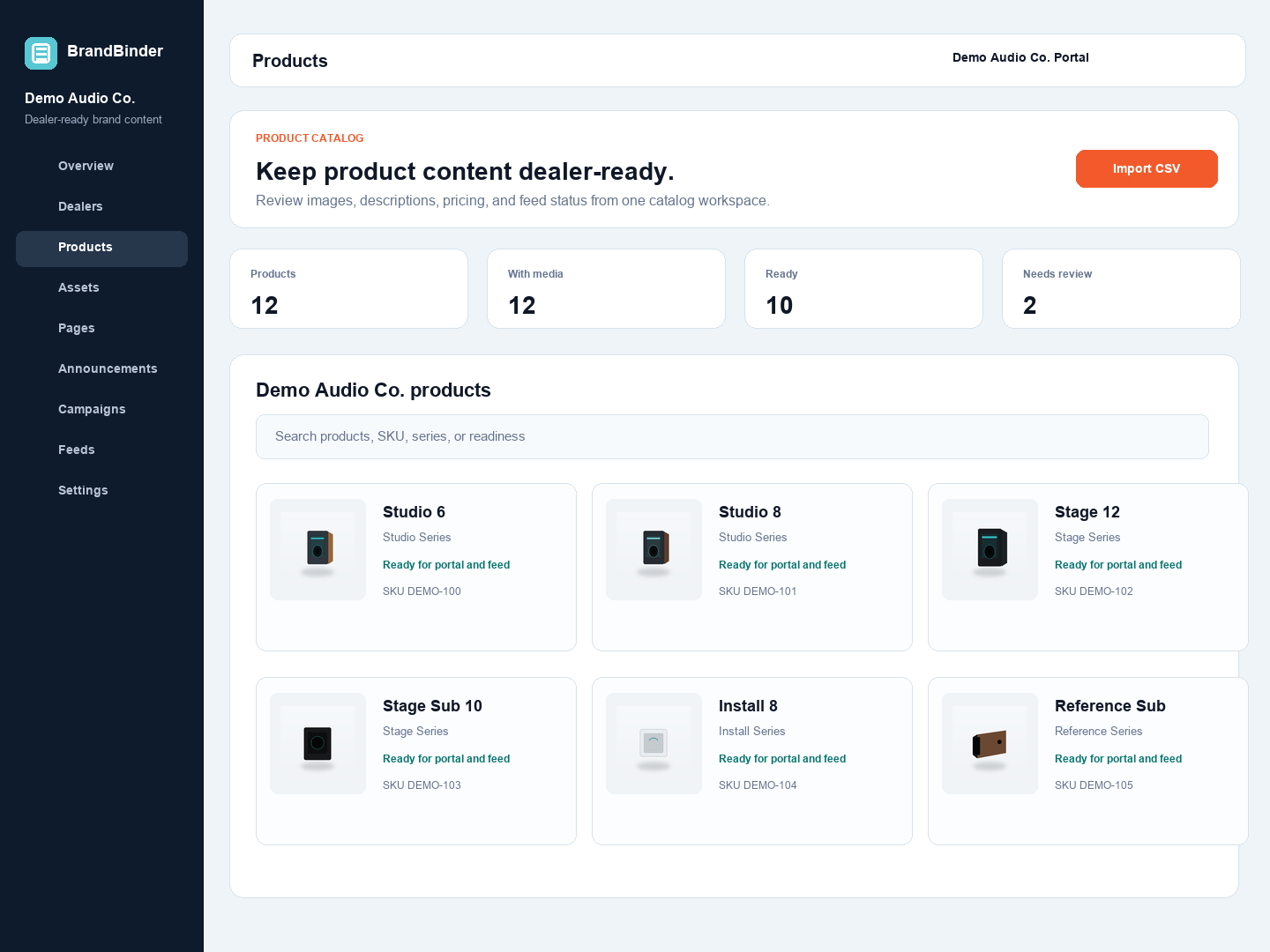Click the Import CSV button
Viewport: 1270px width, 952px height.
pos(1147,168)
